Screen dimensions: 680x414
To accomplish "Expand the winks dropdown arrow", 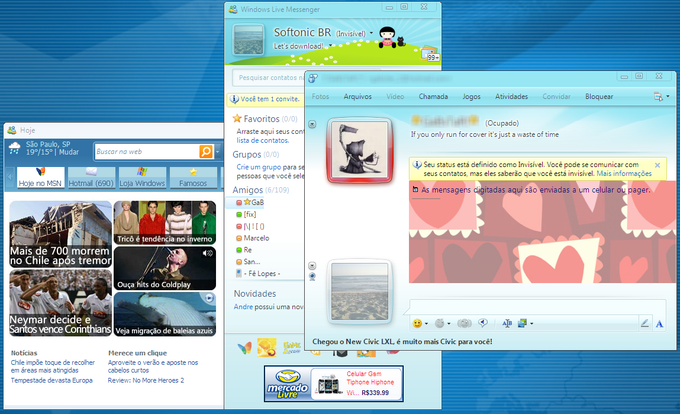I will click(449, 324).
